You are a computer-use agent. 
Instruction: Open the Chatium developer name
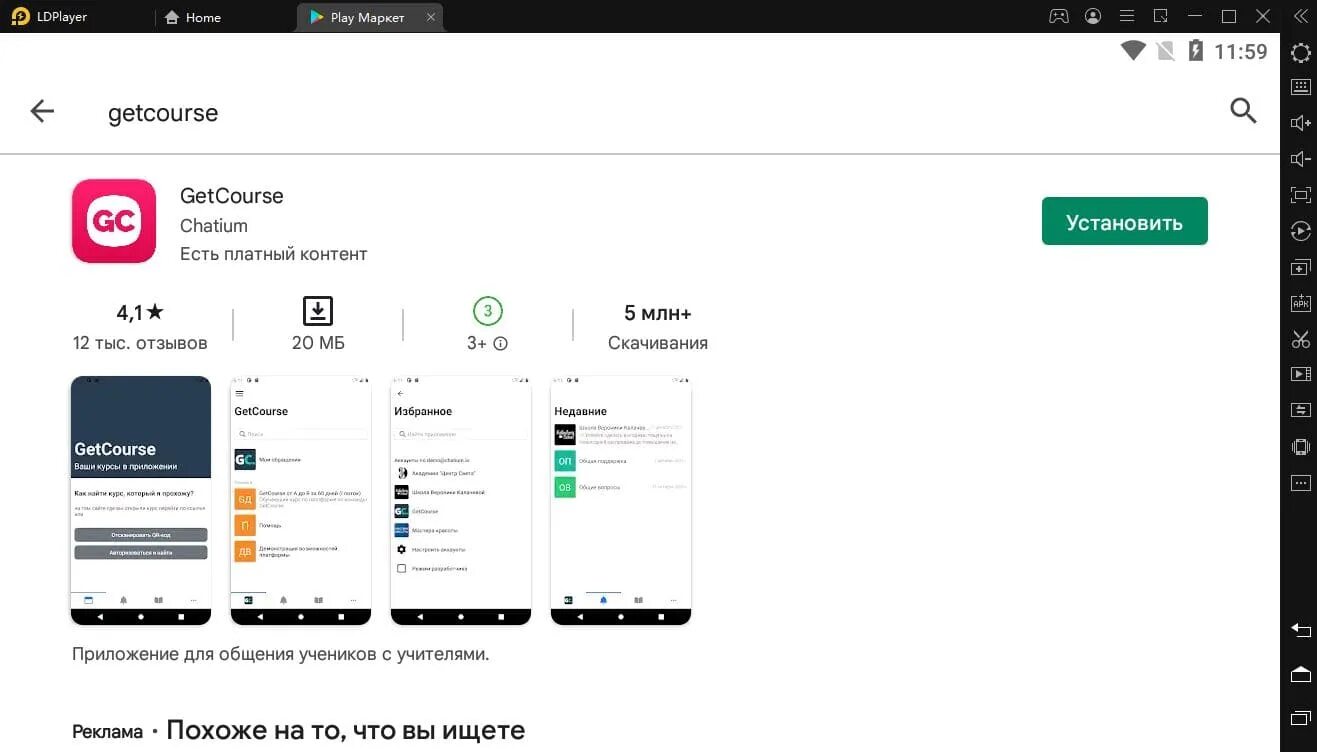214,226
